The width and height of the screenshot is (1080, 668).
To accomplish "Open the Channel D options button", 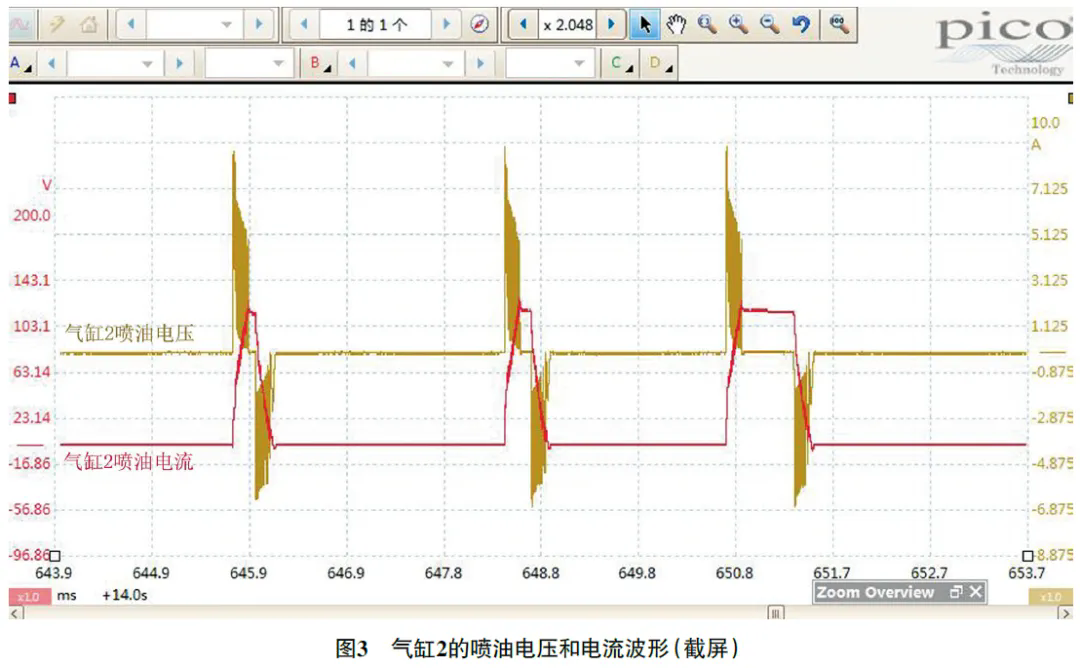I will [x=659, y=64].
